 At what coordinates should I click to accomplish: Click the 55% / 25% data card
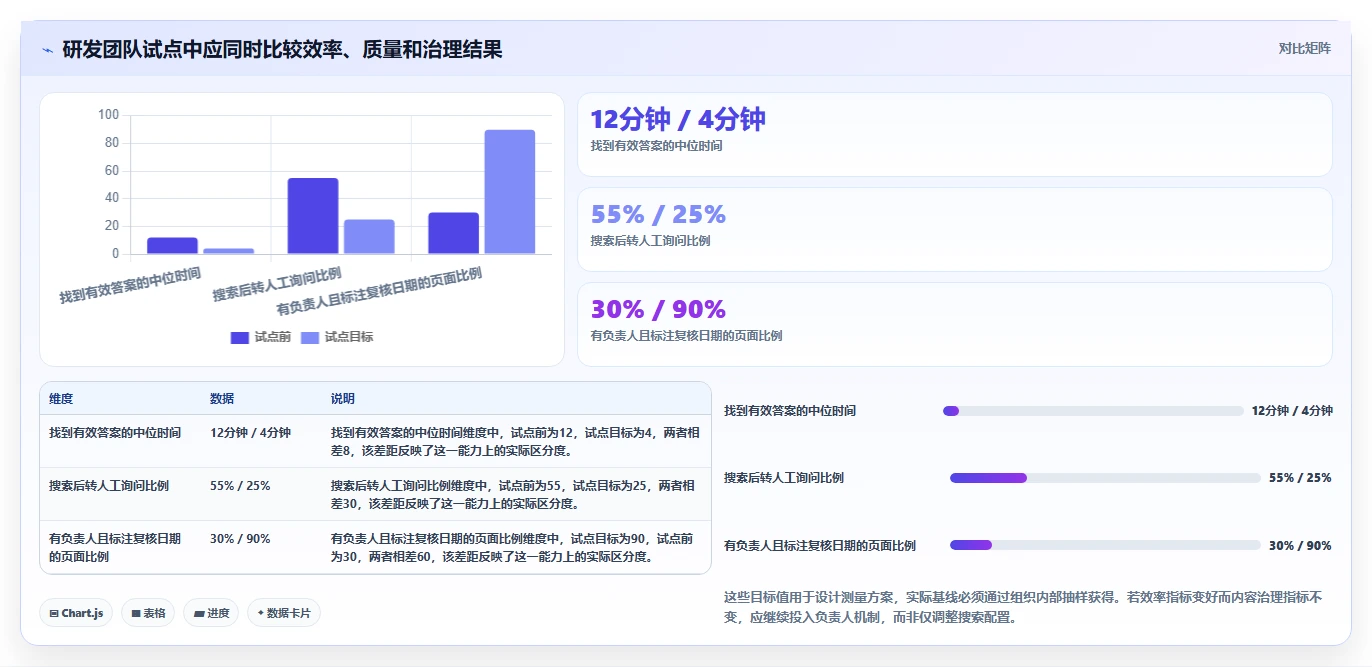pos(955,229)
